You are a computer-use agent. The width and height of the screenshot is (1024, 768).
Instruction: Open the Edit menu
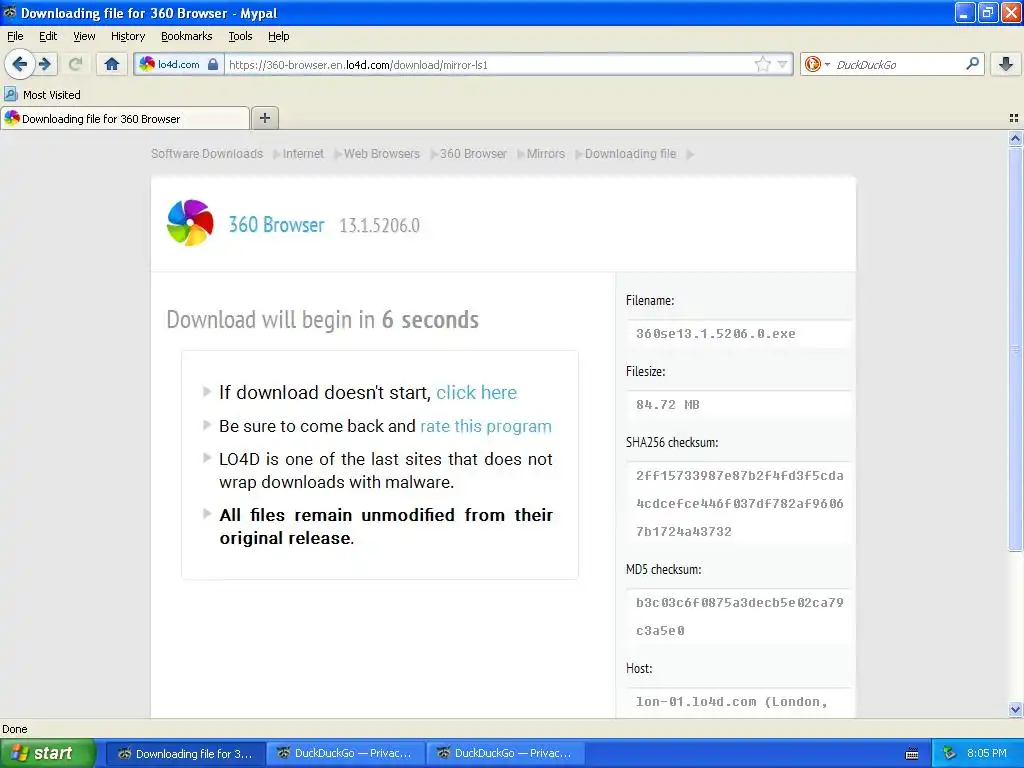pyautogui.click(x=48, y=36)
